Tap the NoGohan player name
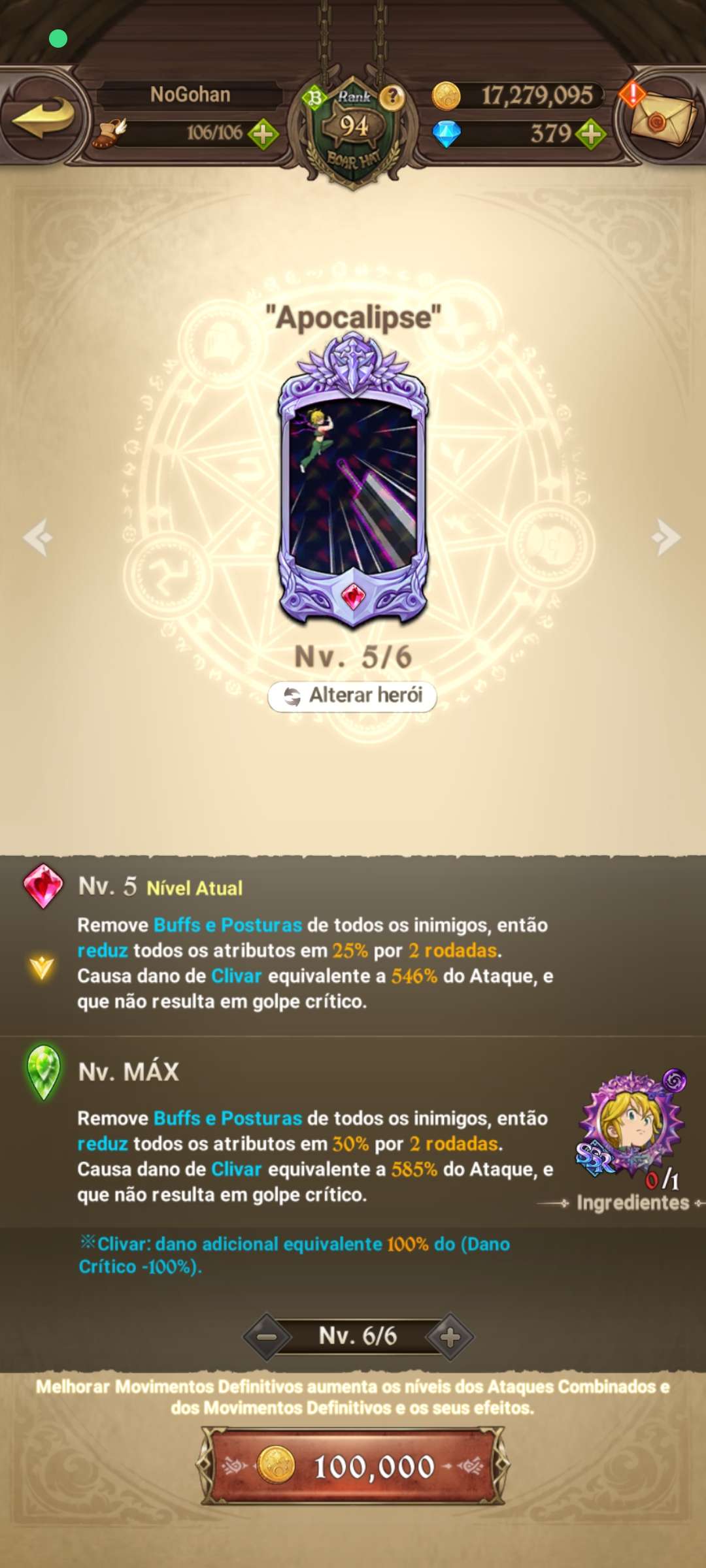The width and height of the screenshot is (706, 1568). tap(190, 95)
